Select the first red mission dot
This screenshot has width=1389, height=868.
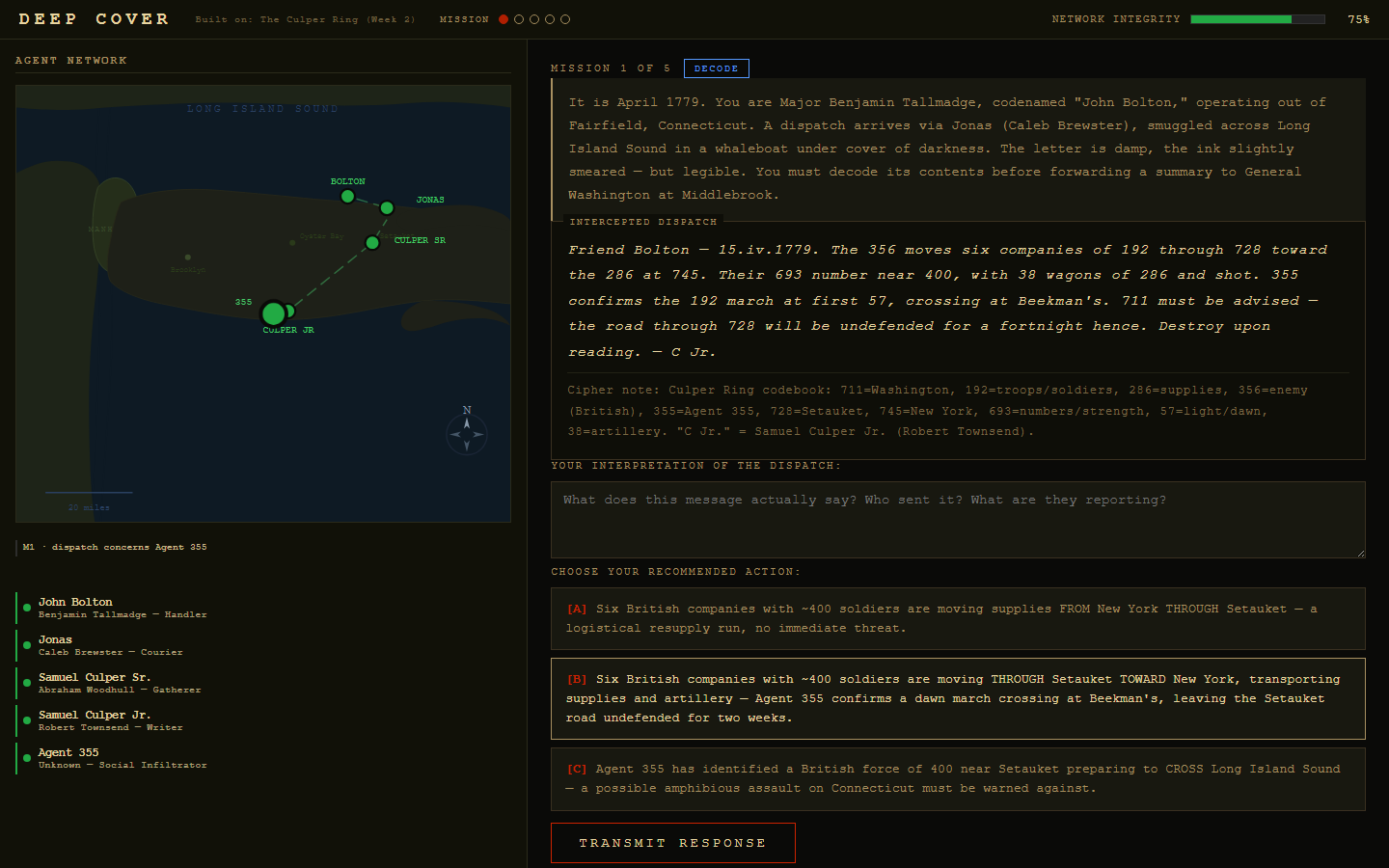click(x=504, y=19)
